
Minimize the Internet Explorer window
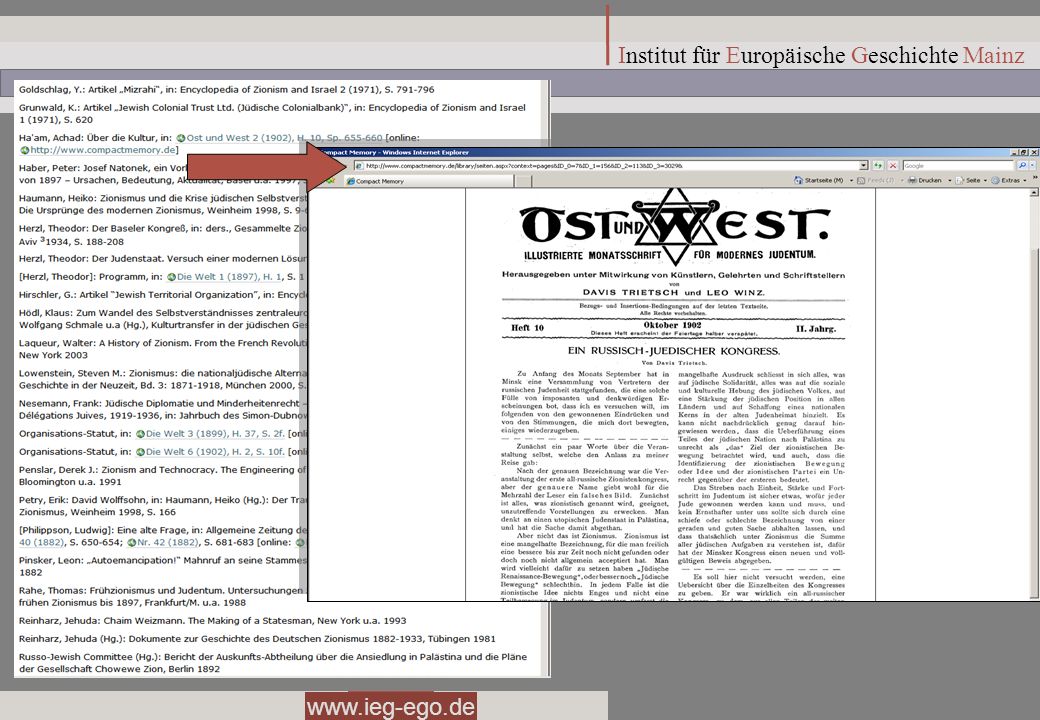(1014, 152)
